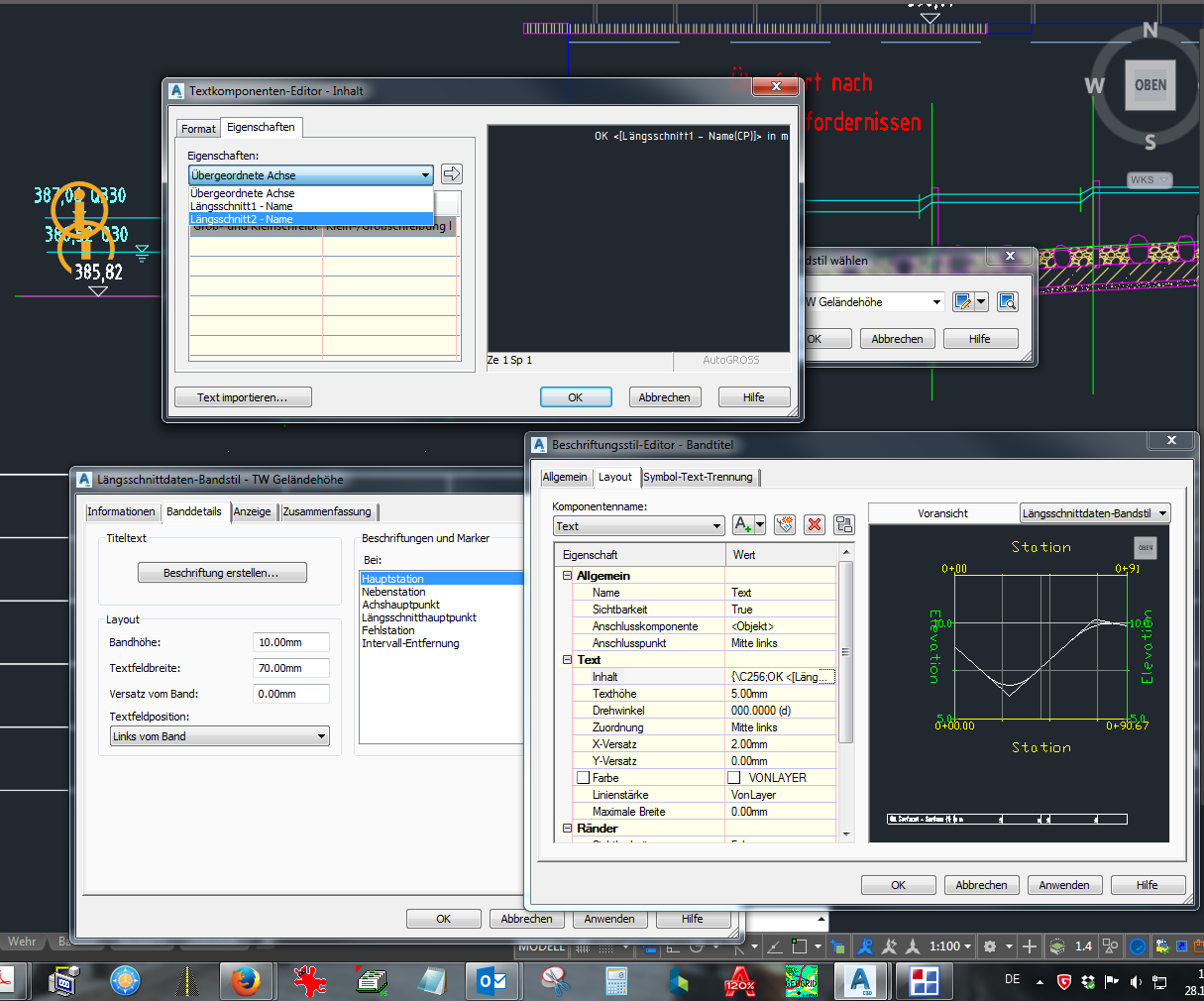Click the Beschriftung erstellen button
Image resolution: width=1204 pixels, height=1001 pixels.
tap(222, 573)
